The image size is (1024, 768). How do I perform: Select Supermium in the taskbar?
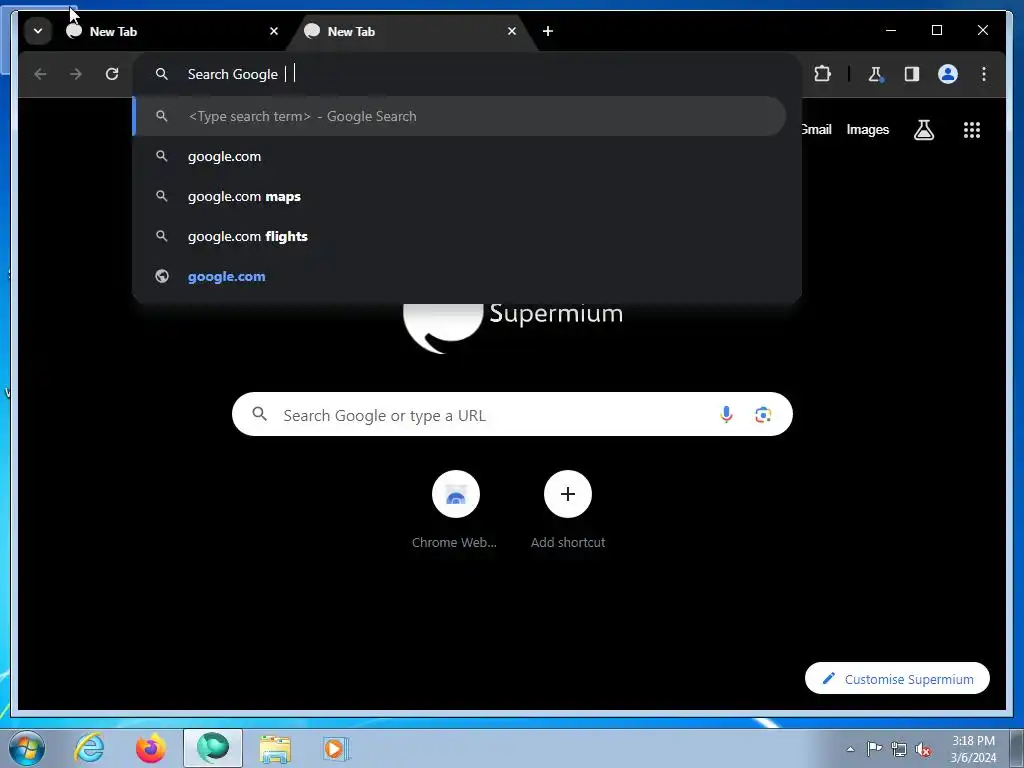tap(213, 748)
